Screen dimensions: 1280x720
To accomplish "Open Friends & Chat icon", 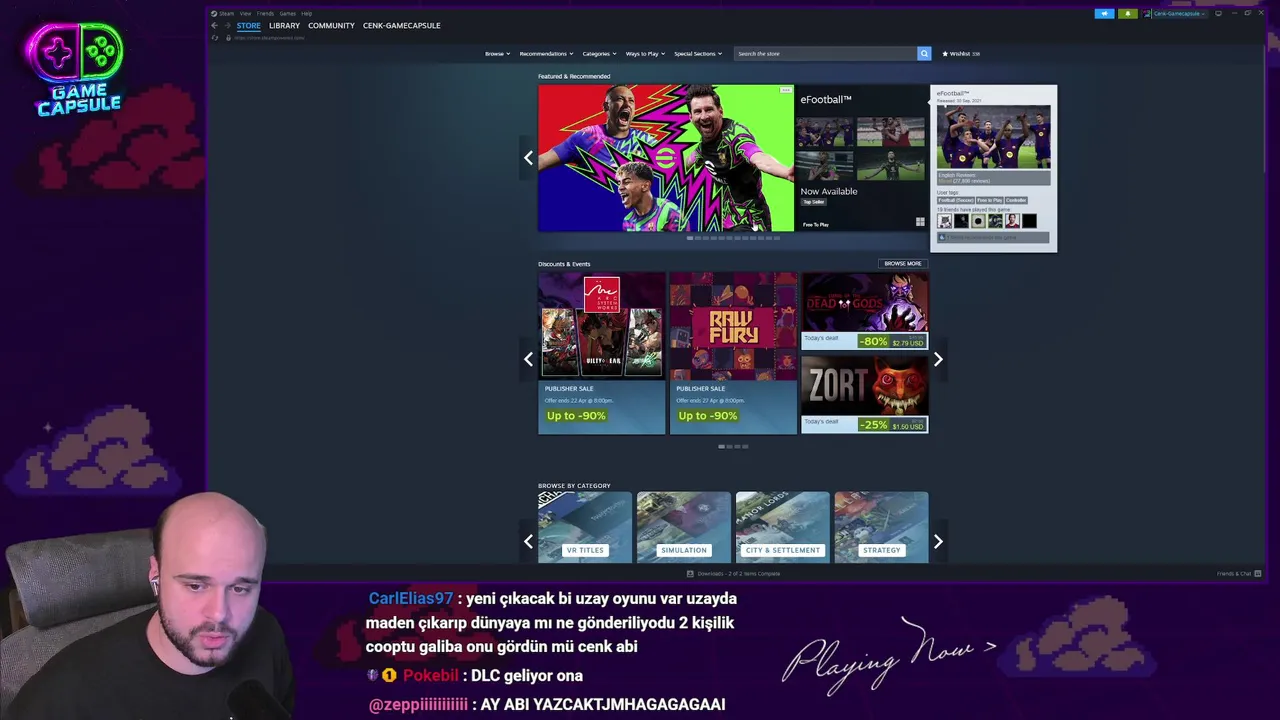I will [x=1257, y=574].
